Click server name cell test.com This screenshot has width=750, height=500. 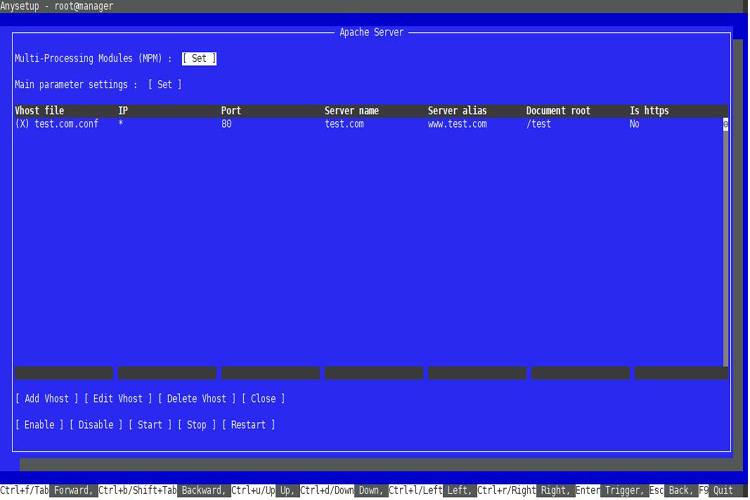click(344, 124)
